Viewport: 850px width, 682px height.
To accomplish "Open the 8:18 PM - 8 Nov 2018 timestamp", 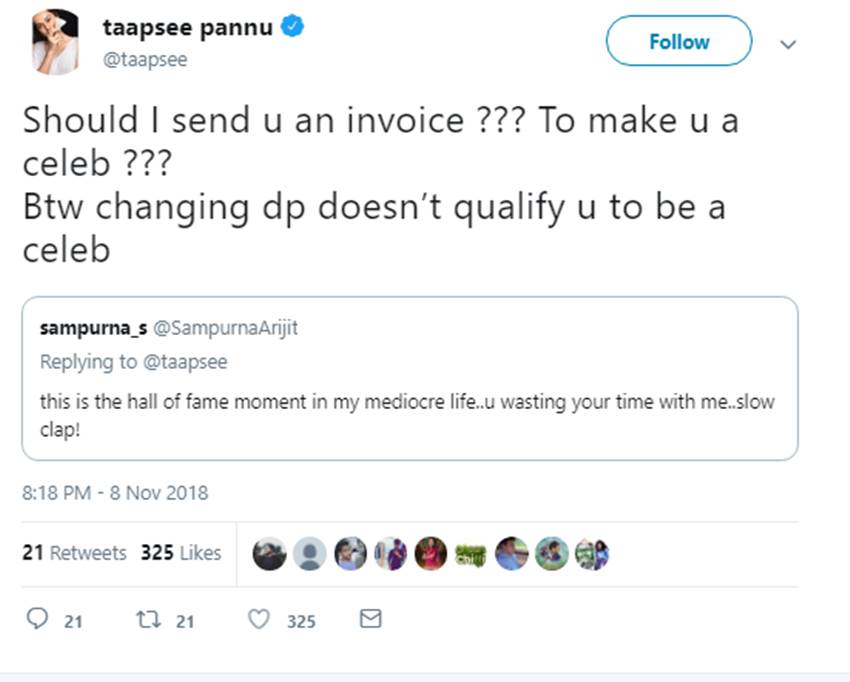I will pos(115,493).
